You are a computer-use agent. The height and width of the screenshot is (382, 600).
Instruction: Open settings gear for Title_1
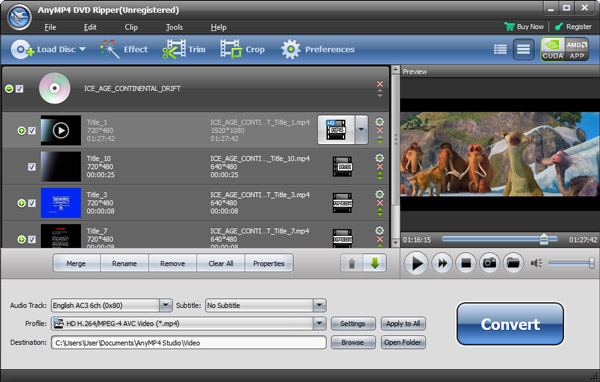coord(380,122)
